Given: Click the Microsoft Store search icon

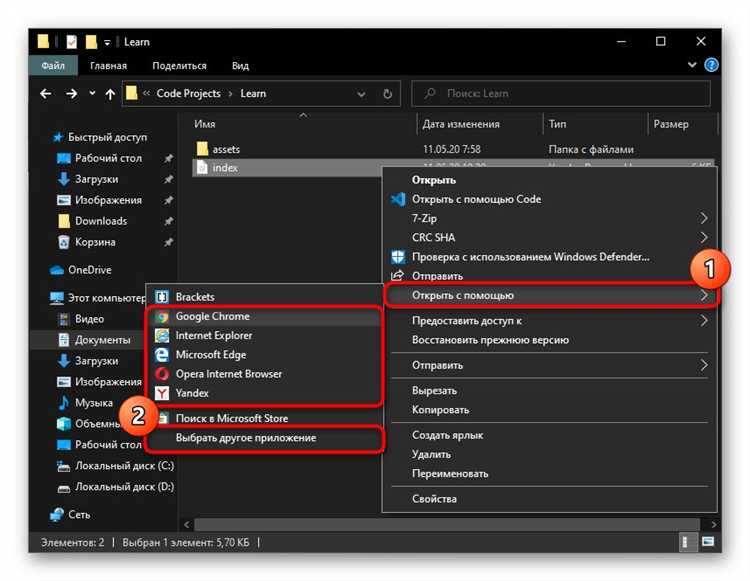Looking at the screenshot, I should pyautogui.click(x=162, y=418).
